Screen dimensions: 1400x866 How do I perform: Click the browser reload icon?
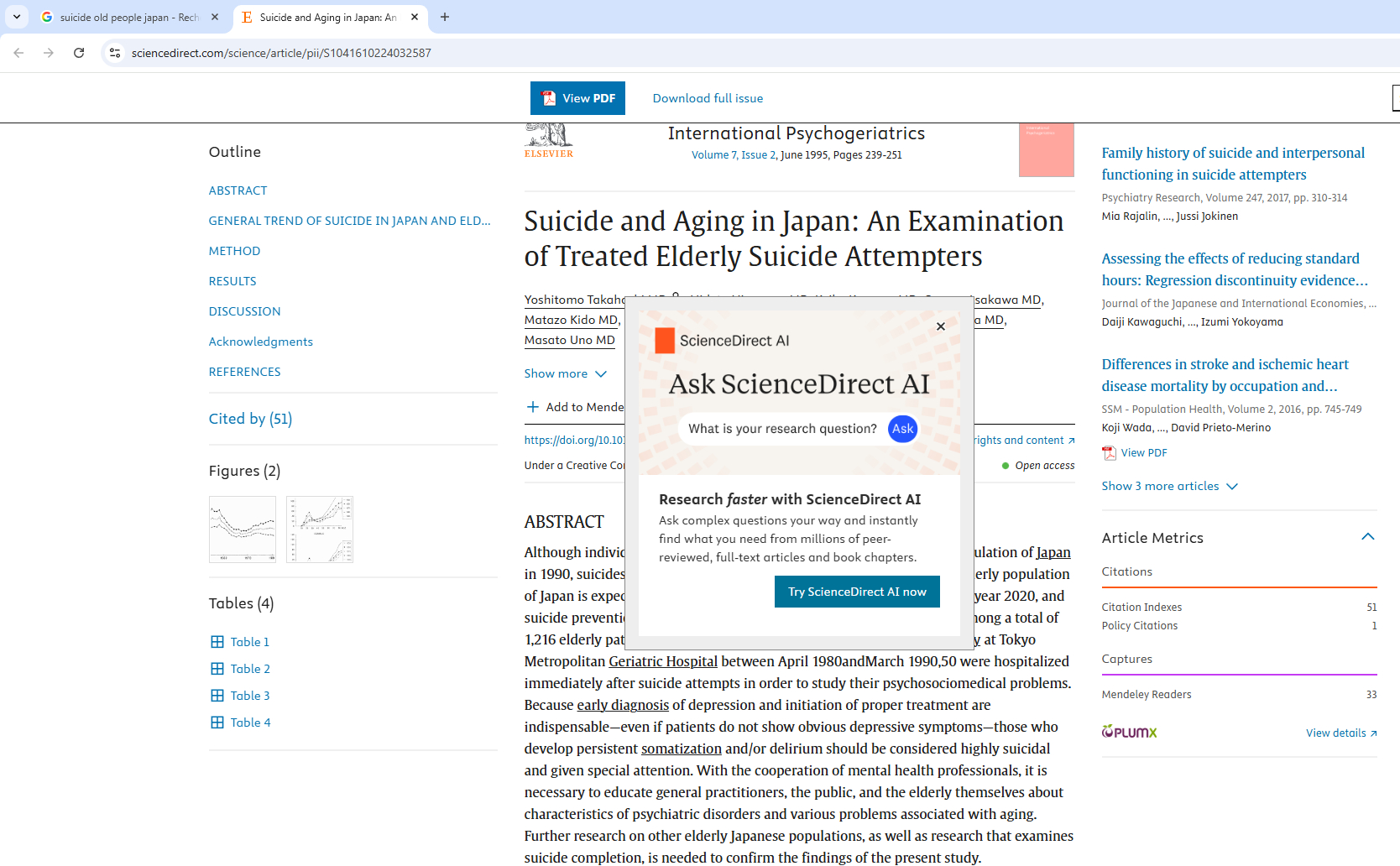click(79, 53)
